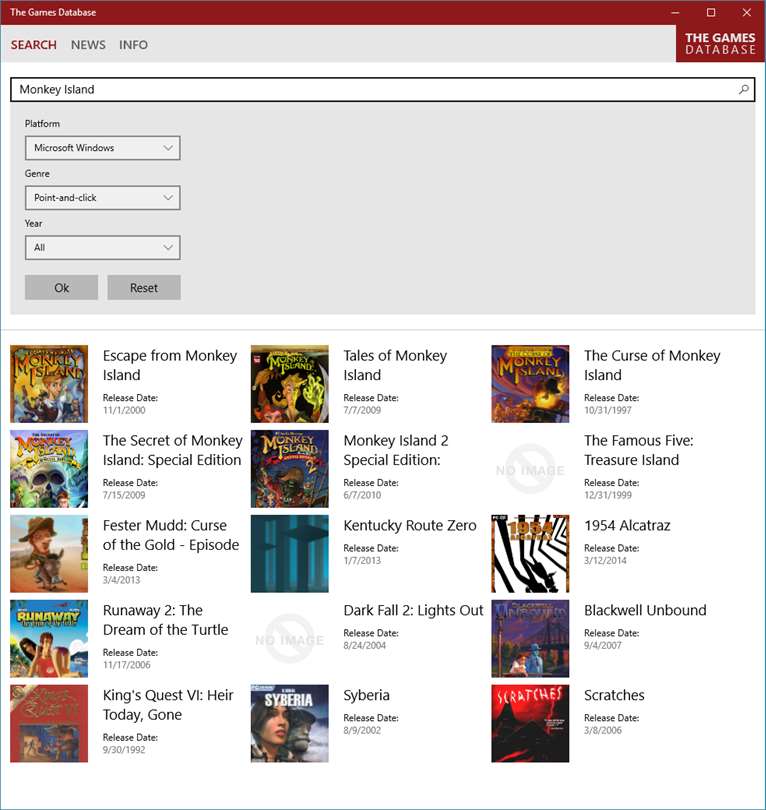Minimize The Games Database window
766x810 pixels.
pos(675,12)
